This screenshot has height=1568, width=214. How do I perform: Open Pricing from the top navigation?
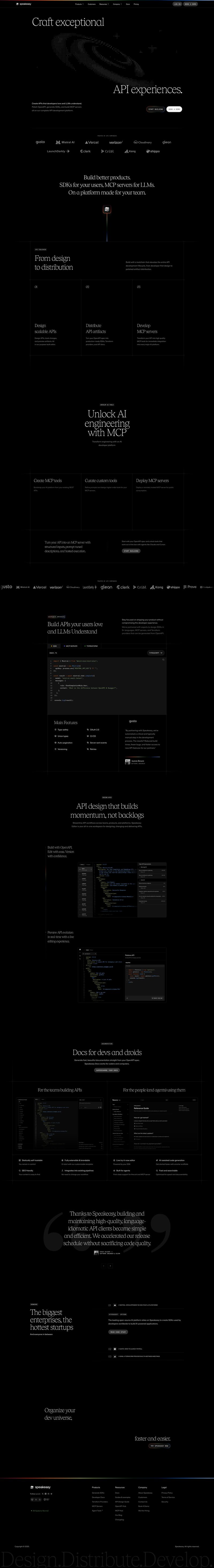click(x=136, y=4)
